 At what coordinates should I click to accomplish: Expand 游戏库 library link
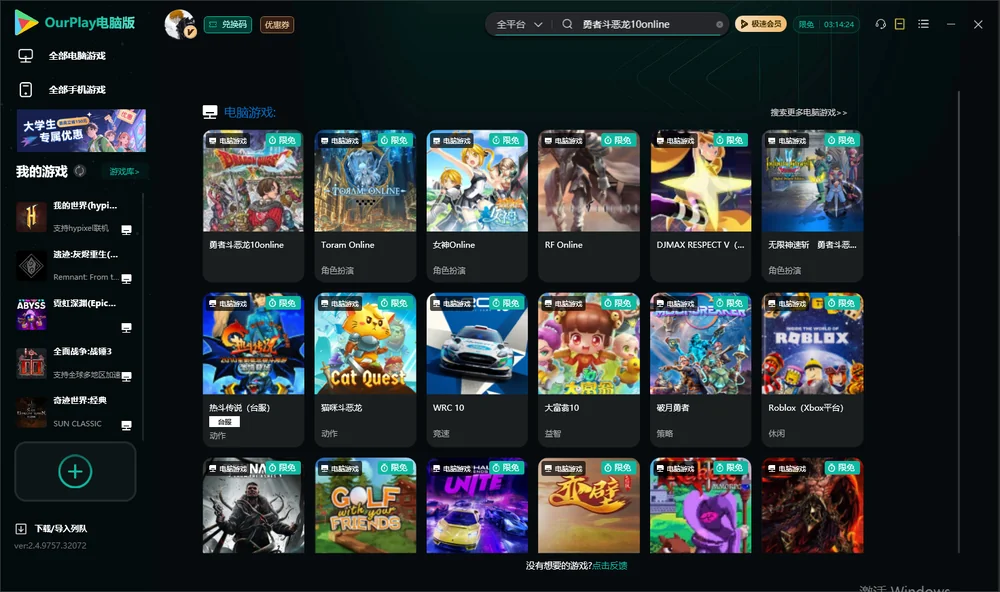[124, 172]
